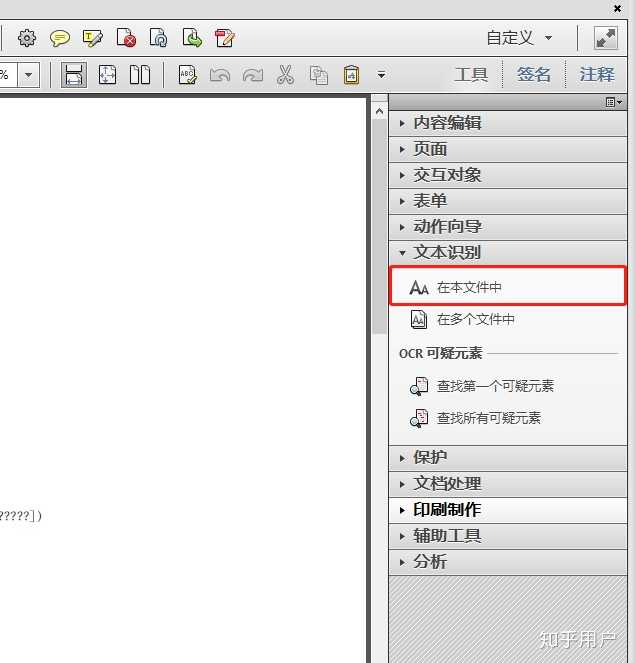Open the panel options menu icon
Viewport: 635px width, 663px height.
(x=614, y=102)
